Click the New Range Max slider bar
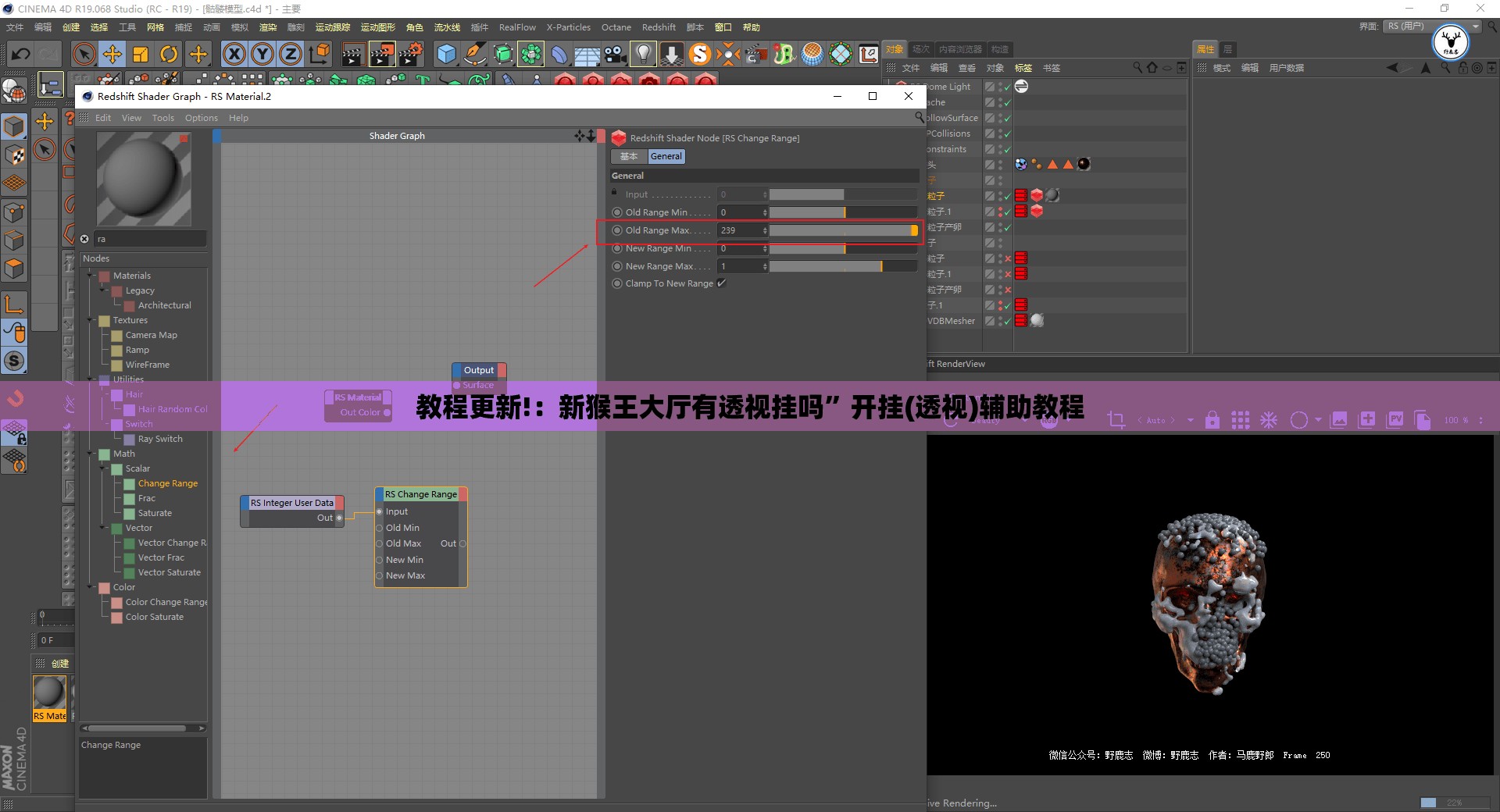Viewport: 1500px width, 812px height. coord(844,266)
